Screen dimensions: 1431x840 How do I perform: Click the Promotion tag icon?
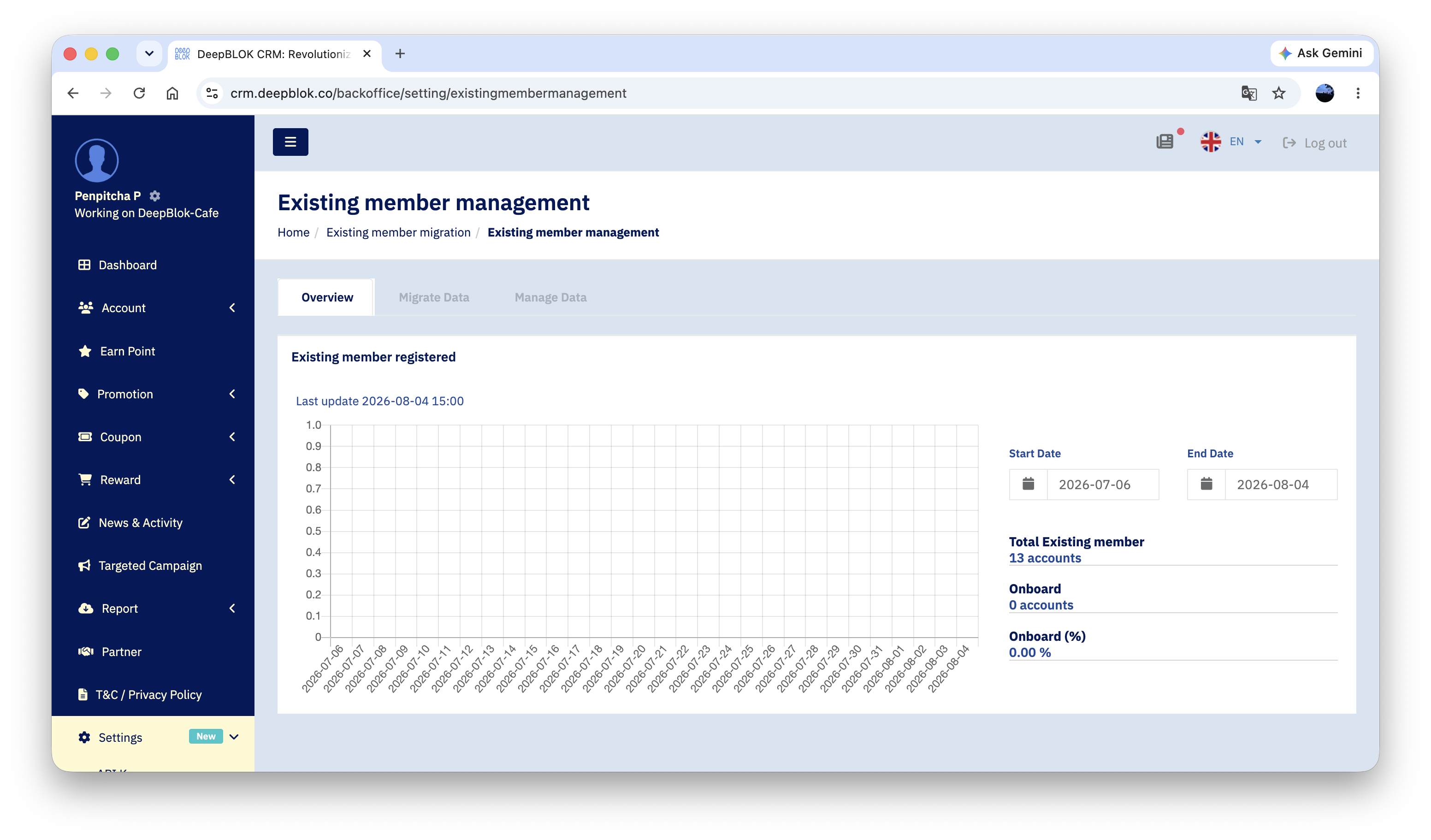83,394
